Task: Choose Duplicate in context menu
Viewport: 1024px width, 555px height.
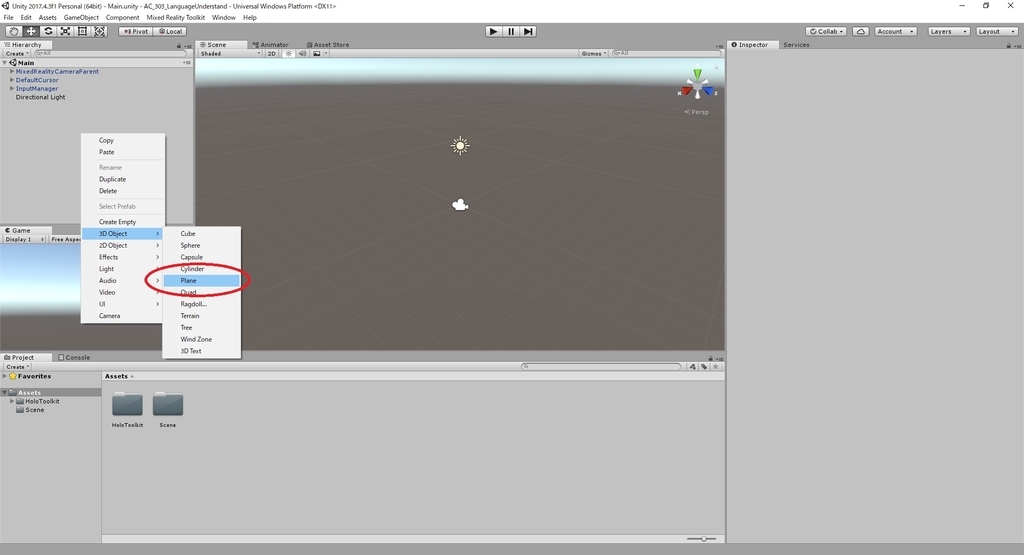Action: pyautogui.click(x=122, y=180)
